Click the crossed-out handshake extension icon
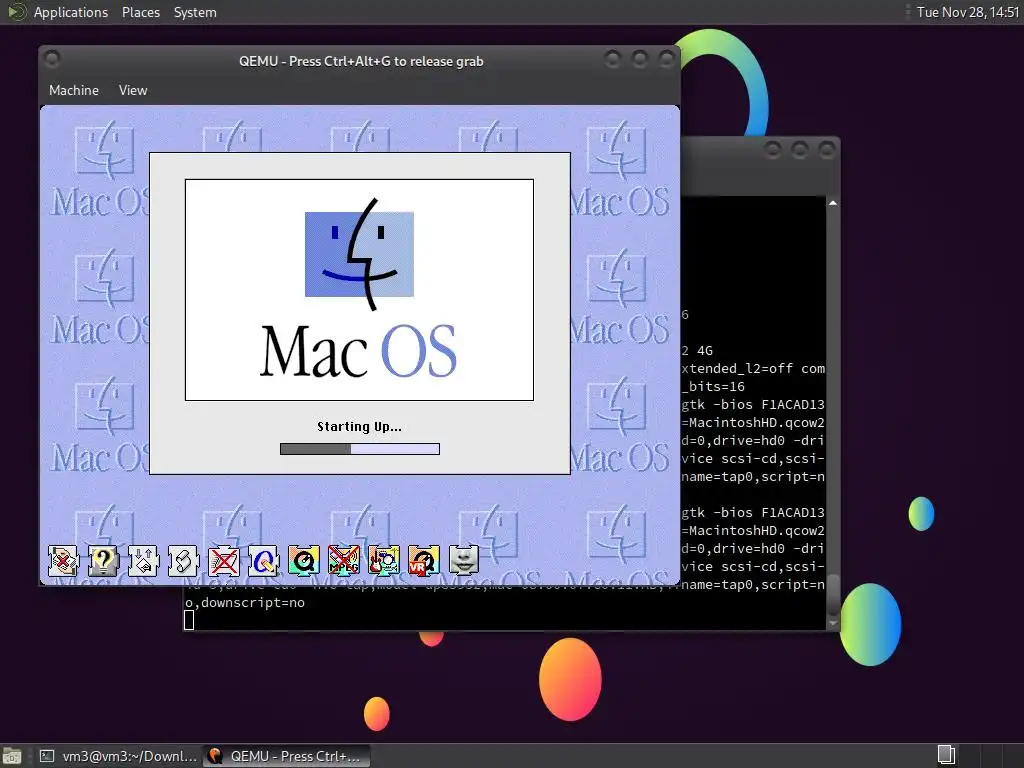The height and width of the screenshot is (768, 1024). 63,560
